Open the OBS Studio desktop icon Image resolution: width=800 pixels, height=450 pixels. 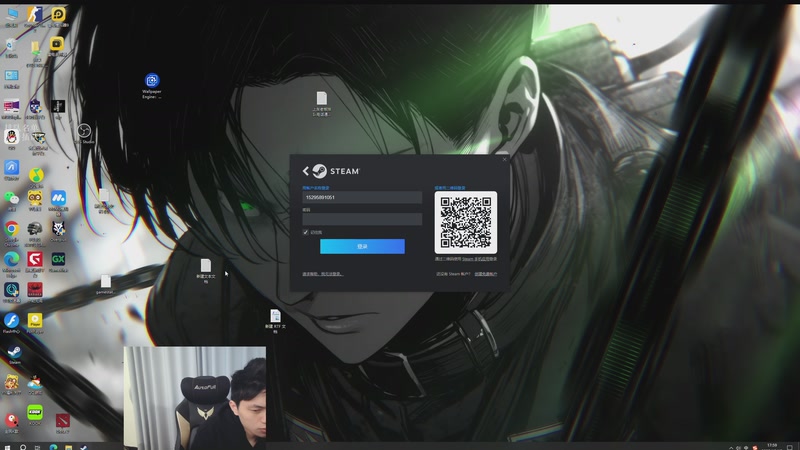(84, 134)
